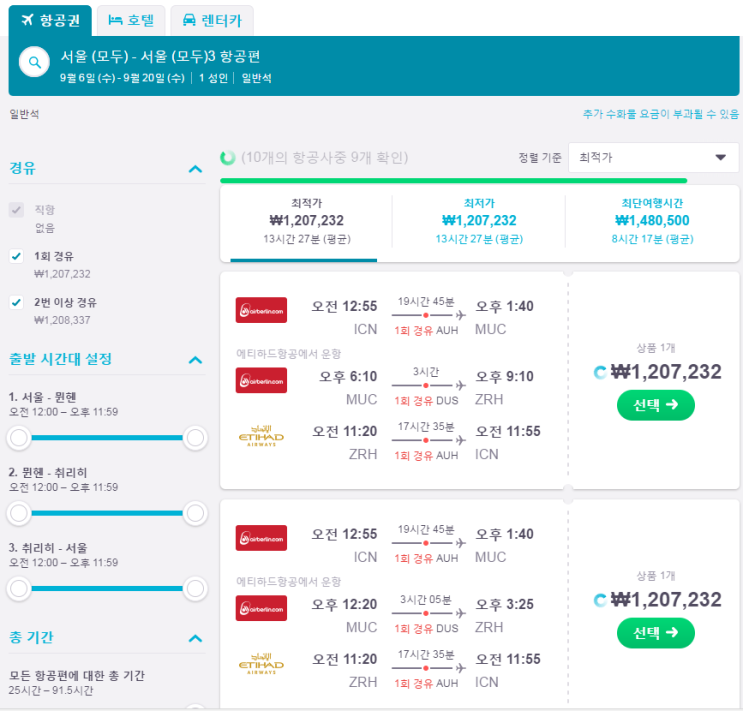743x711 pixels.
Task: Open the extra baggage fee notice link
Action: pyautogui.click(x=660, y=115)
